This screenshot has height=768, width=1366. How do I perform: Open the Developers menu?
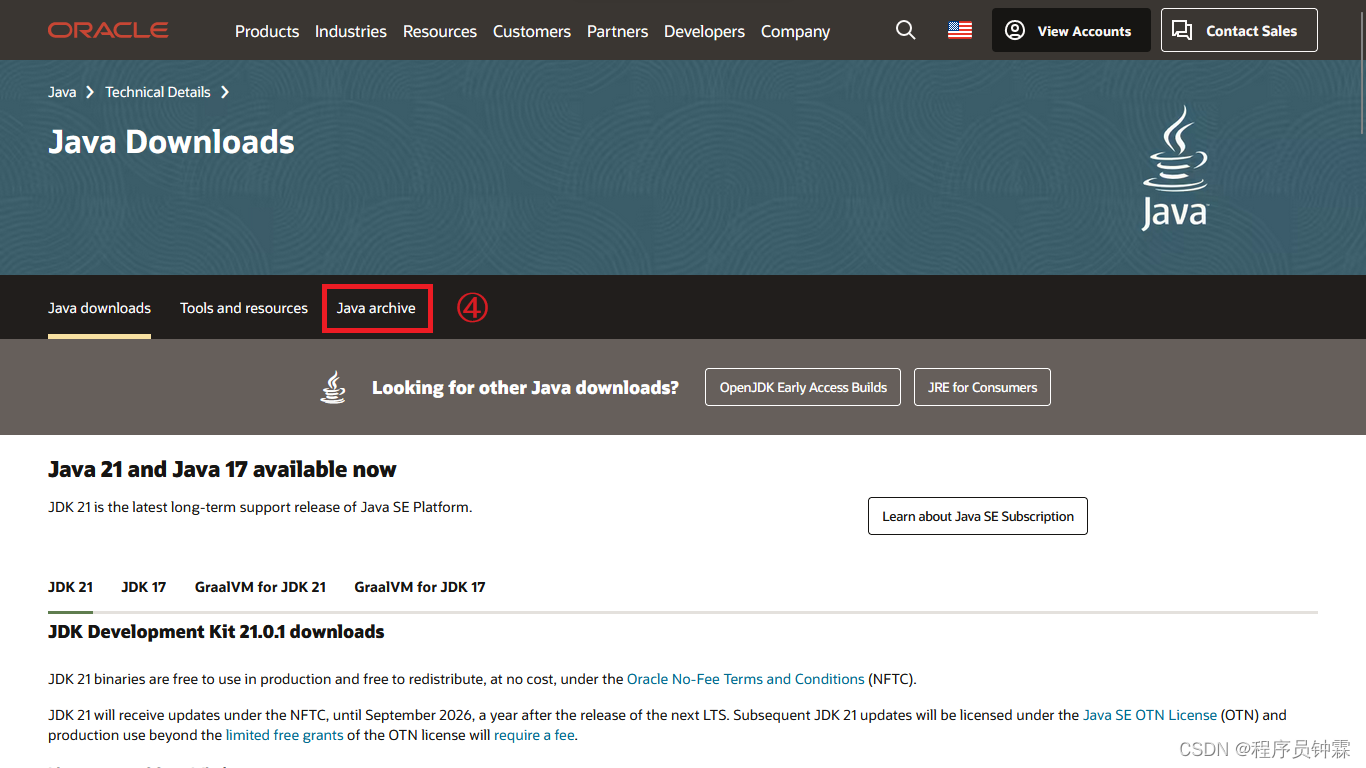704,31
